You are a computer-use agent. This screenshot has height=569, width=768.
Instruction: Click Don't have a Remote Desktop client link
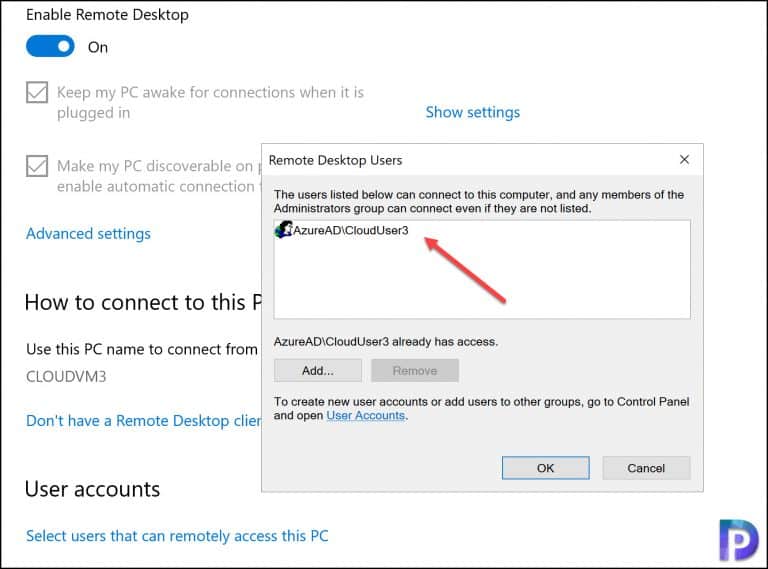click(x=144, y=421)
